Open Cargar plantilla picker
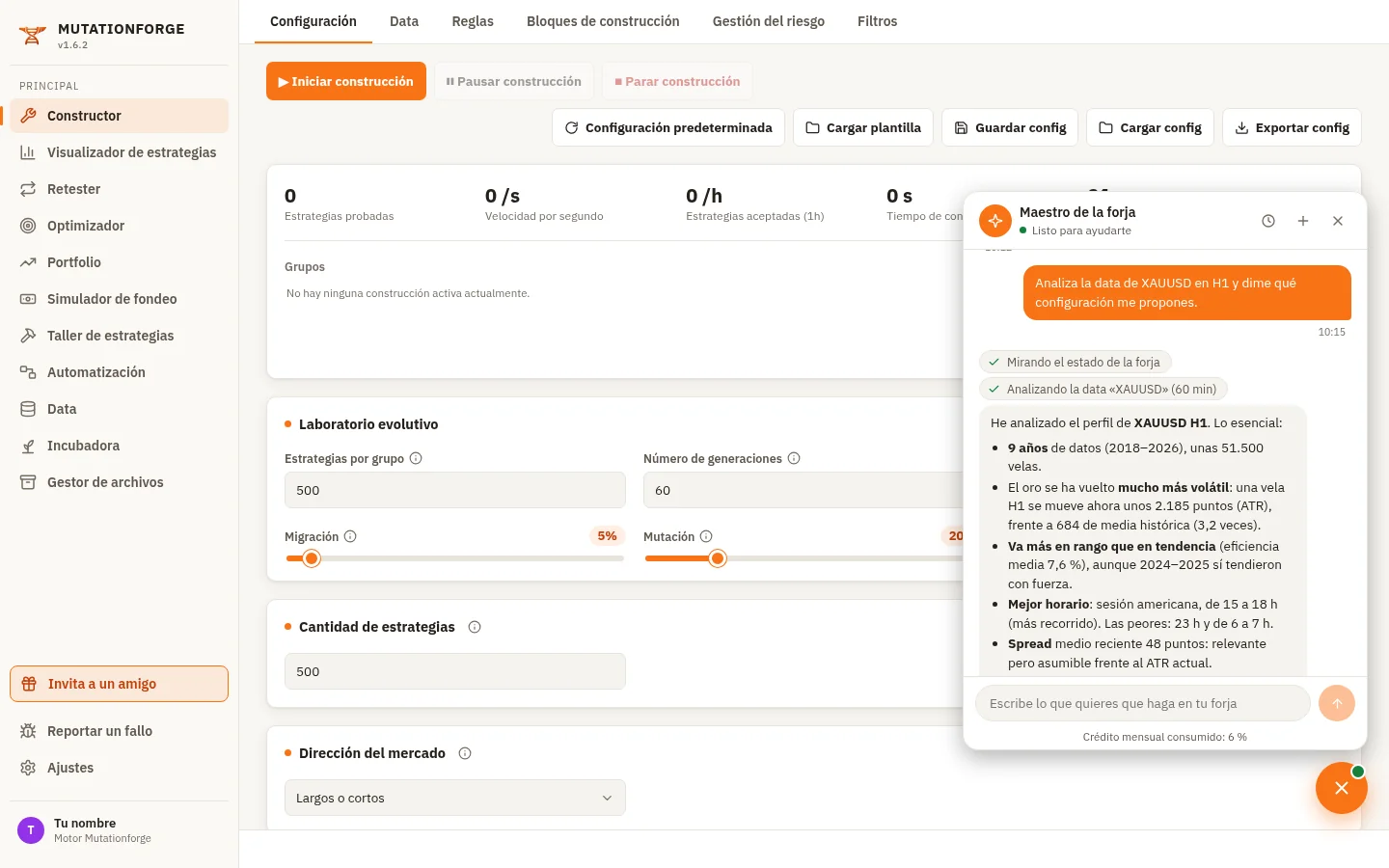This screenshot has height=868, width=1389. point(863,127)
